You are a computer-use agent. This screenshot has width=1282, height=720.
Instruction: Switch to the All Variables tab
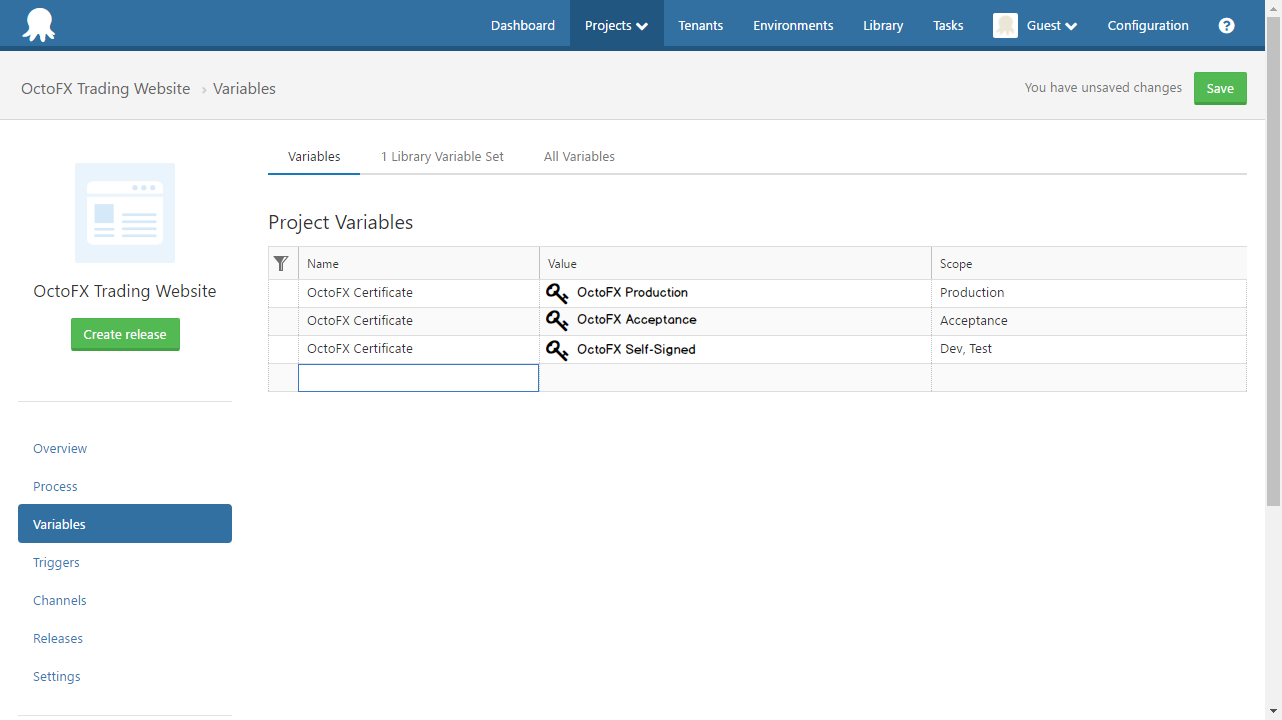579,156
